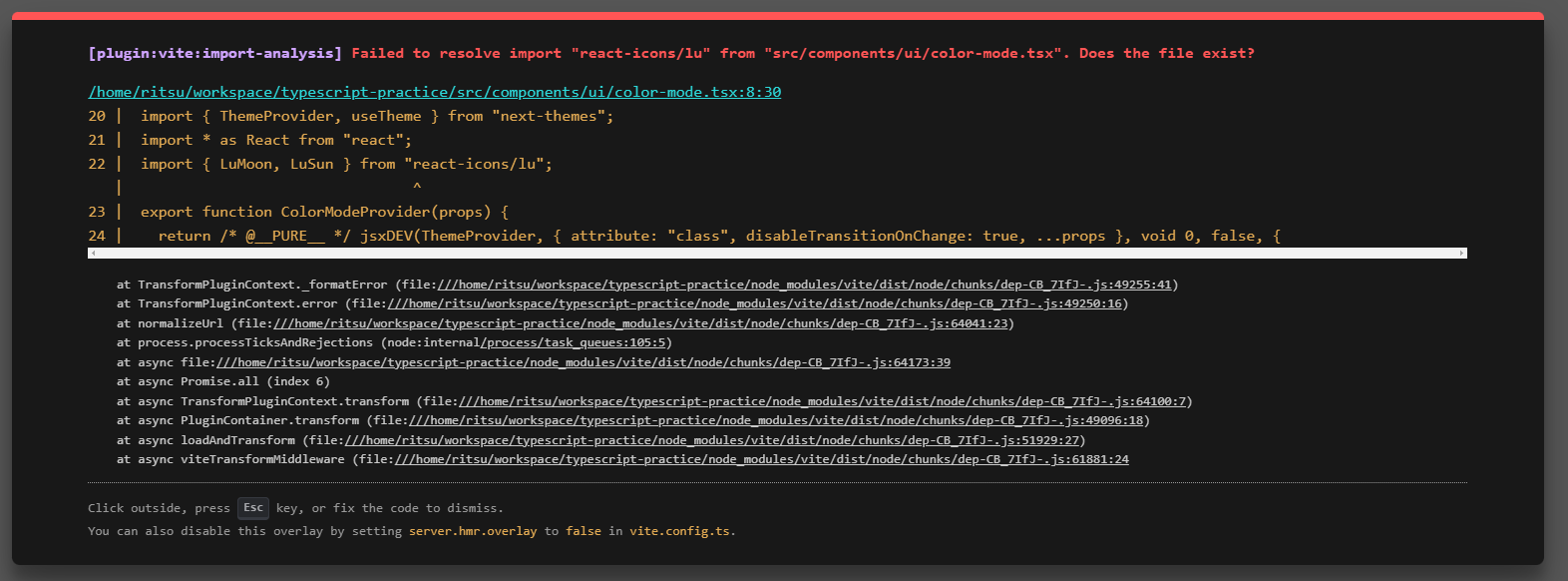This screenshot has width=1568, height=581.
Task: Click code line 22 importing LuMoon, LuSun
Action: coord(320,164)
